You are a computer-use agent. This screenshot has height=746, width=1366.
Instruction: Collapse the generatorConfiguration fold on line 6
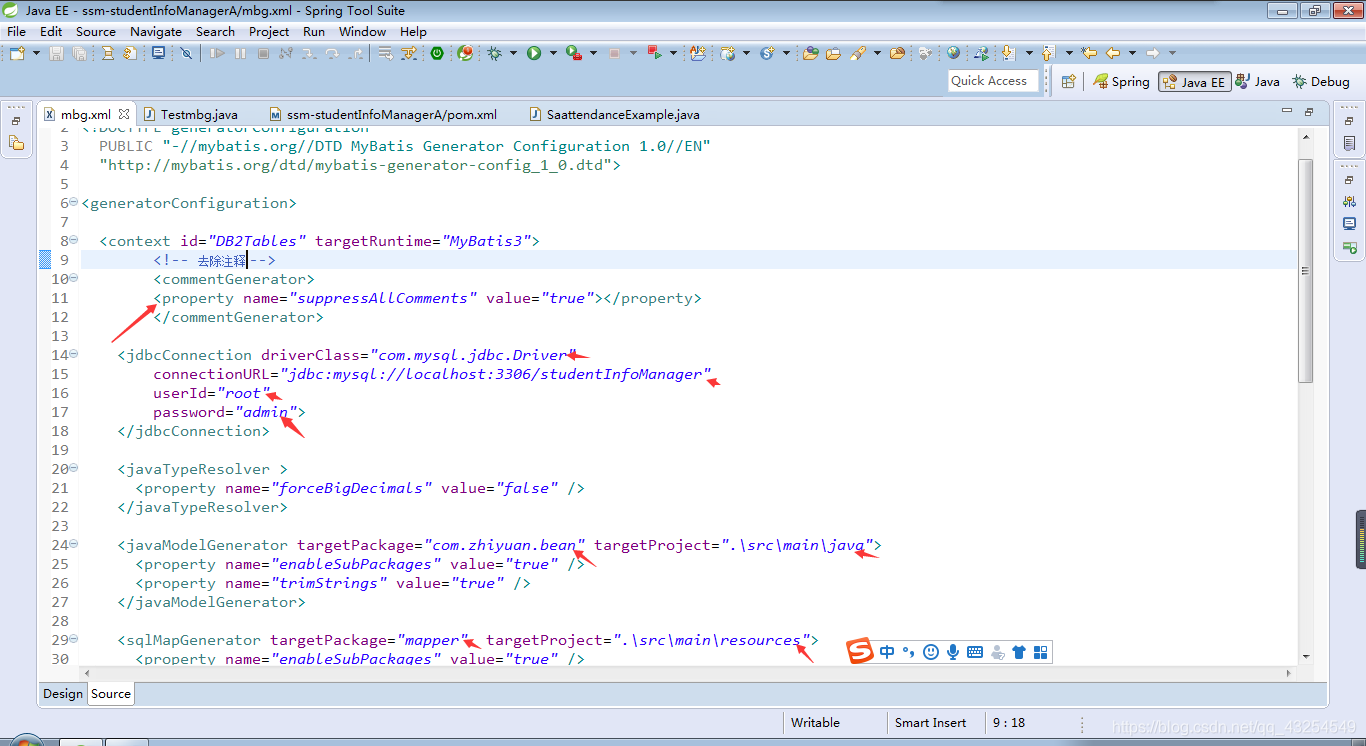tap(74, 202)
